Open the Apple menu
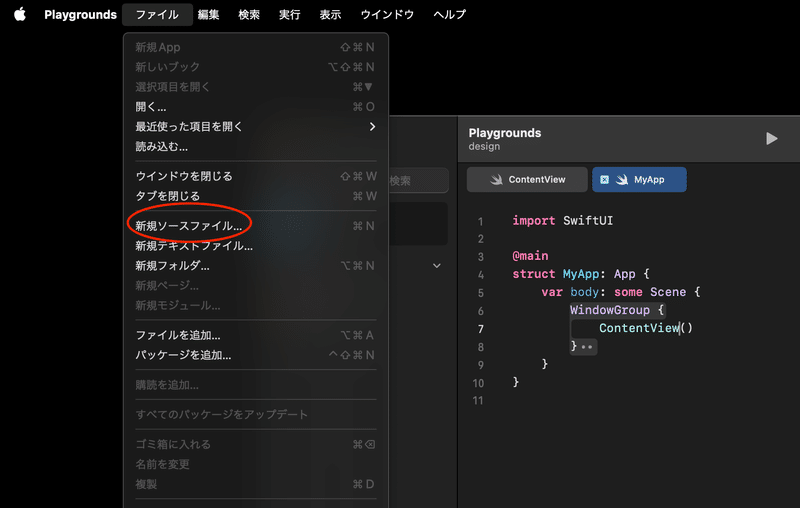Image resolution: width=800 pixels, height=508 pixels. coord(20,14)
